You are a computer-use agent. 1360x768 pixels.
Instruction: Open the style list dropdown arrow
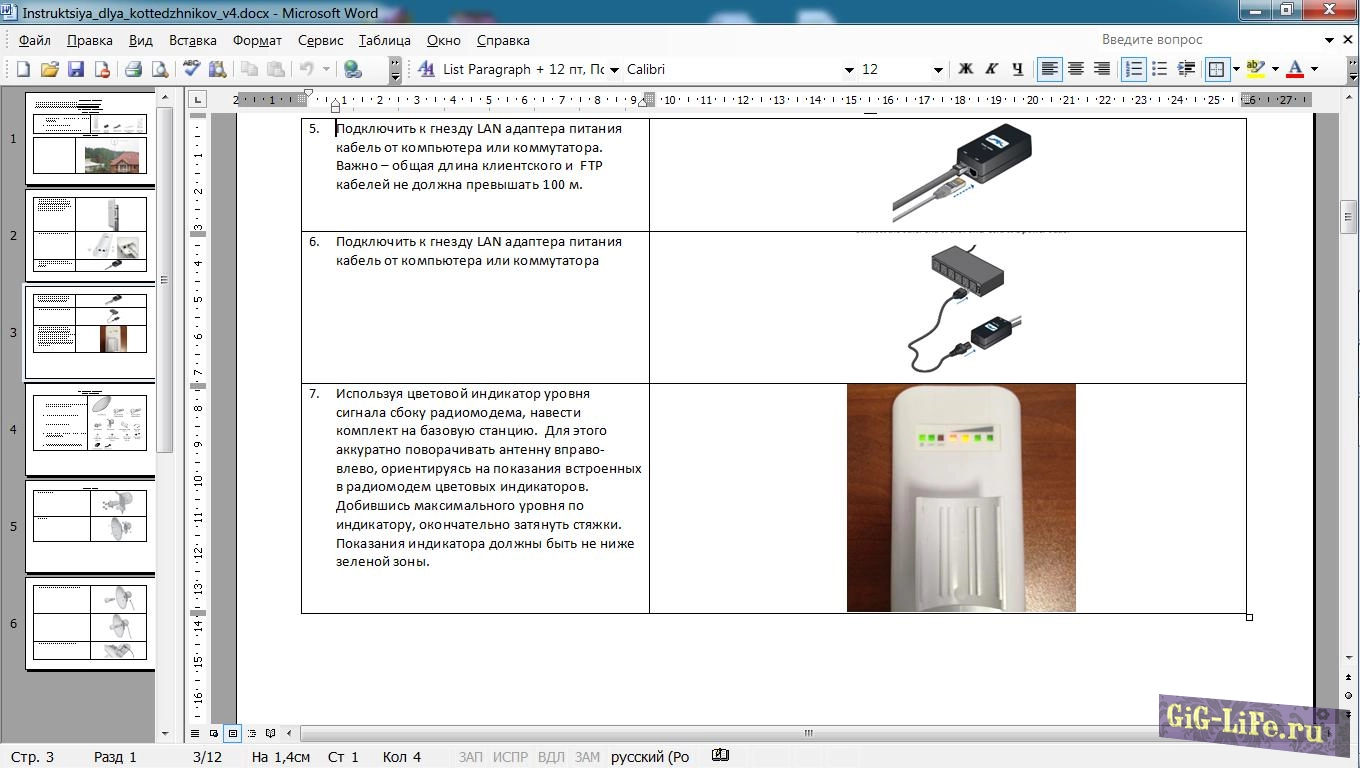pos(612,70)
